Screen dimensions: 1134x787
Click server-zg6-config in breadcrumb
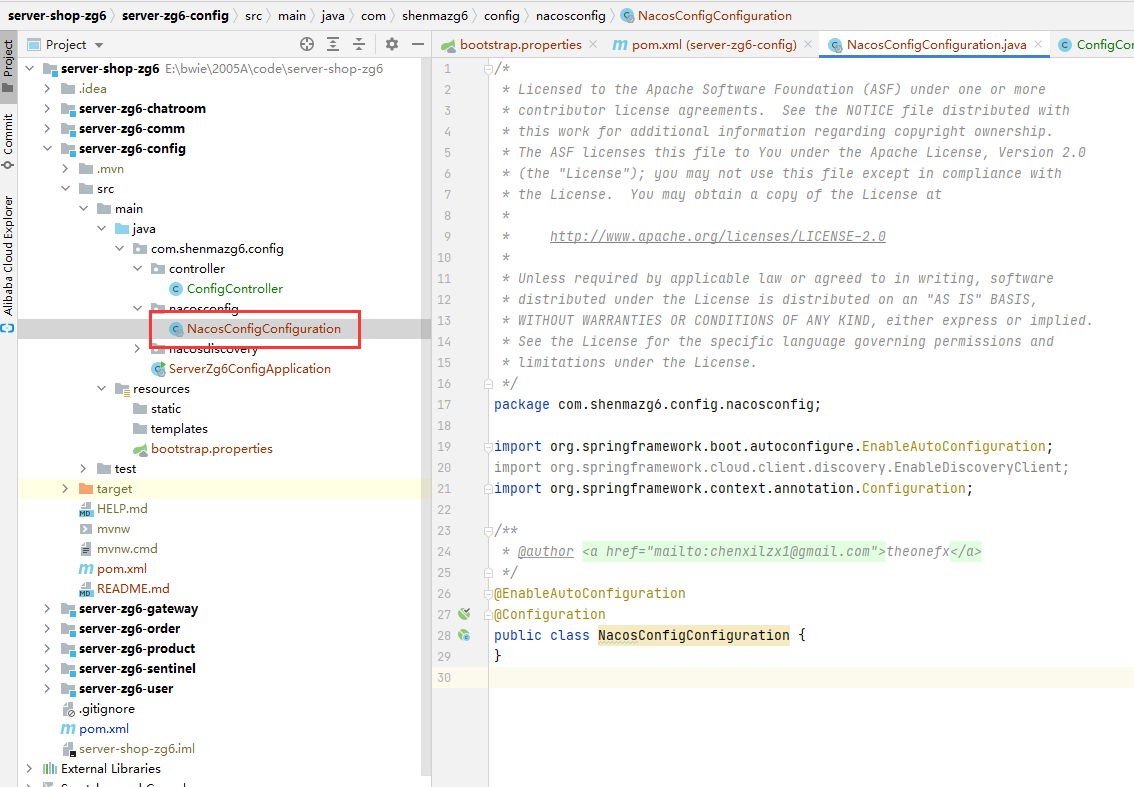pyautogui.click(x=175, y=16)
